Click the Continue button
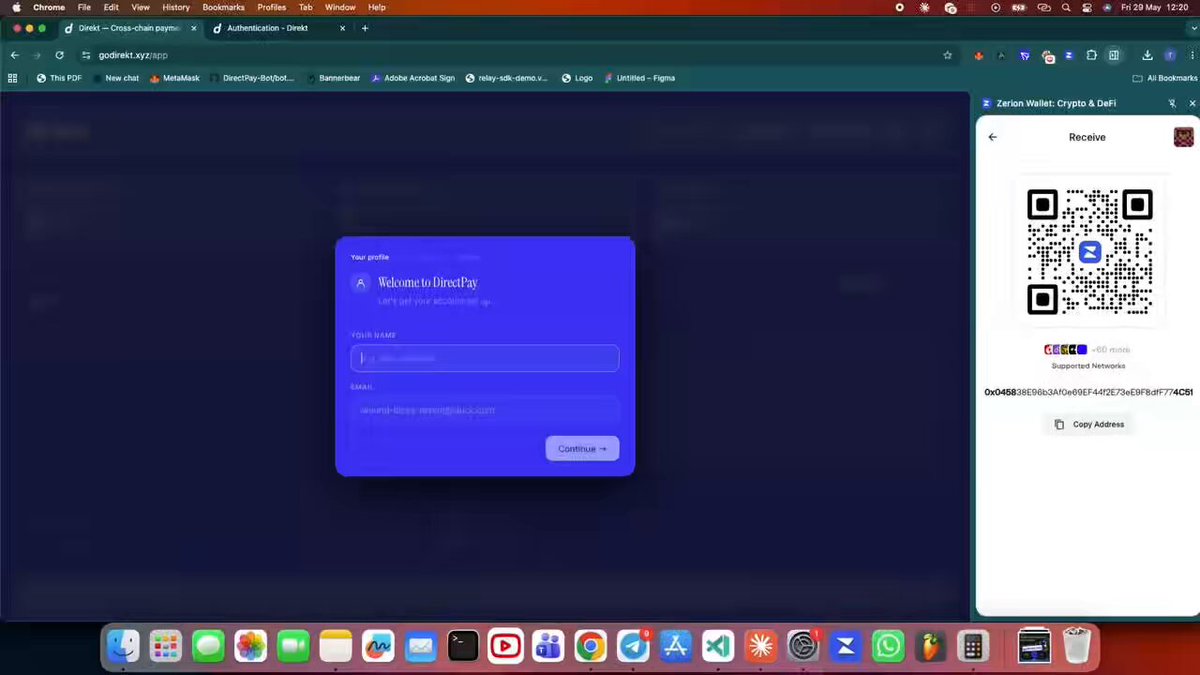This screenshot has width=1200, height=675. [x=582, y=449]
